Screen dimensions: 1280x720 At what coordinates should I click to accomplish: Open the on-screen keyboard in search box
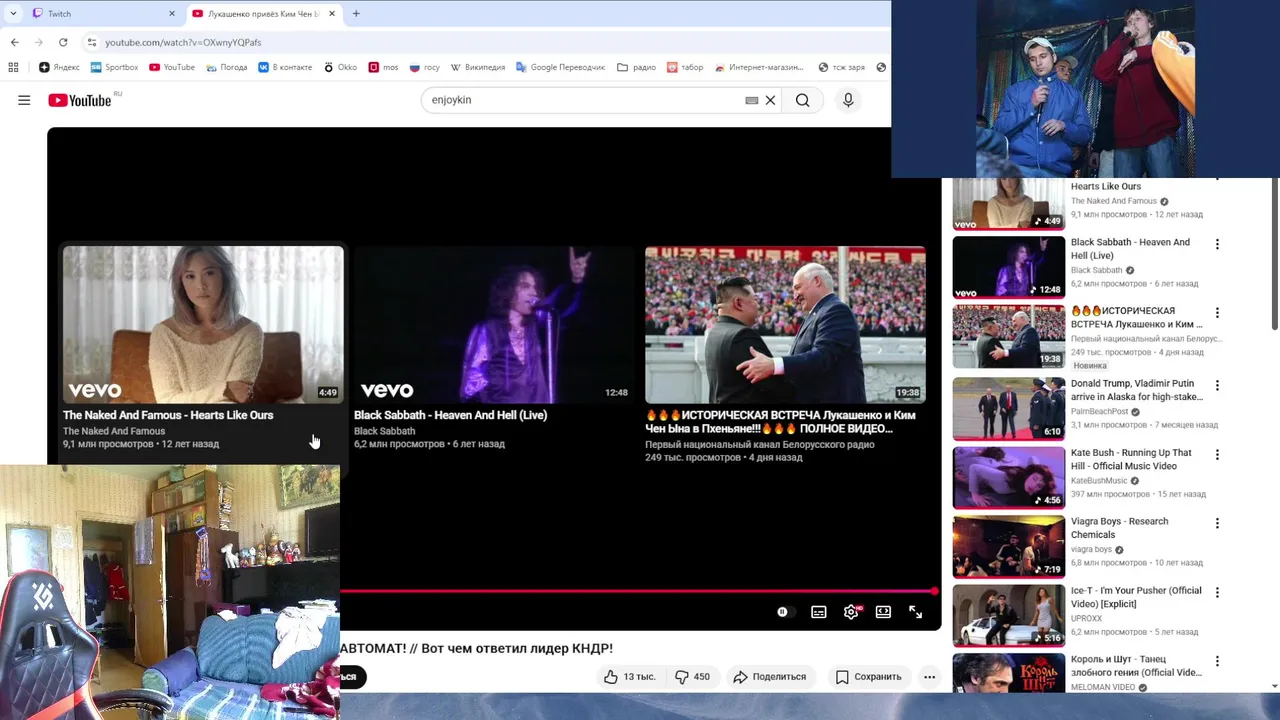point(752,100)
